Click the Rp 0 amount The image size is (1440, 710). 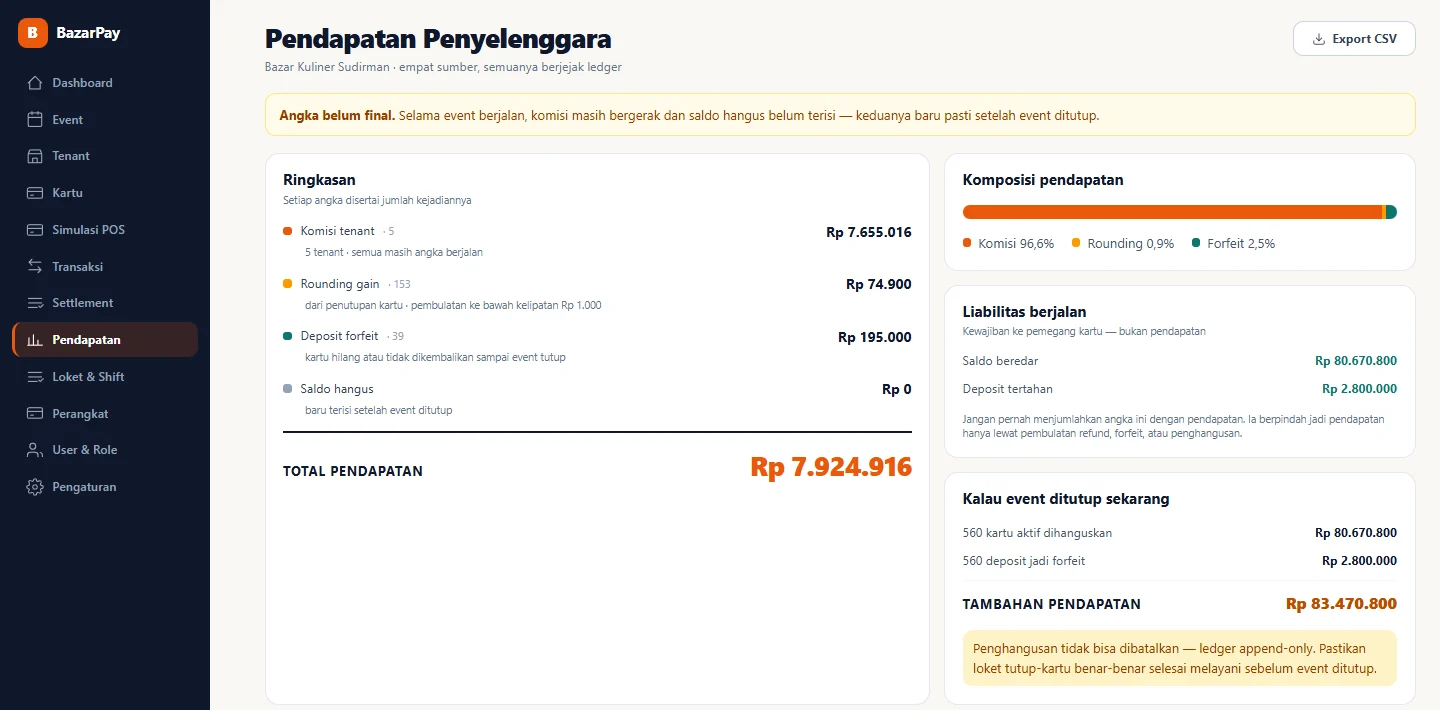click(897, 390)
